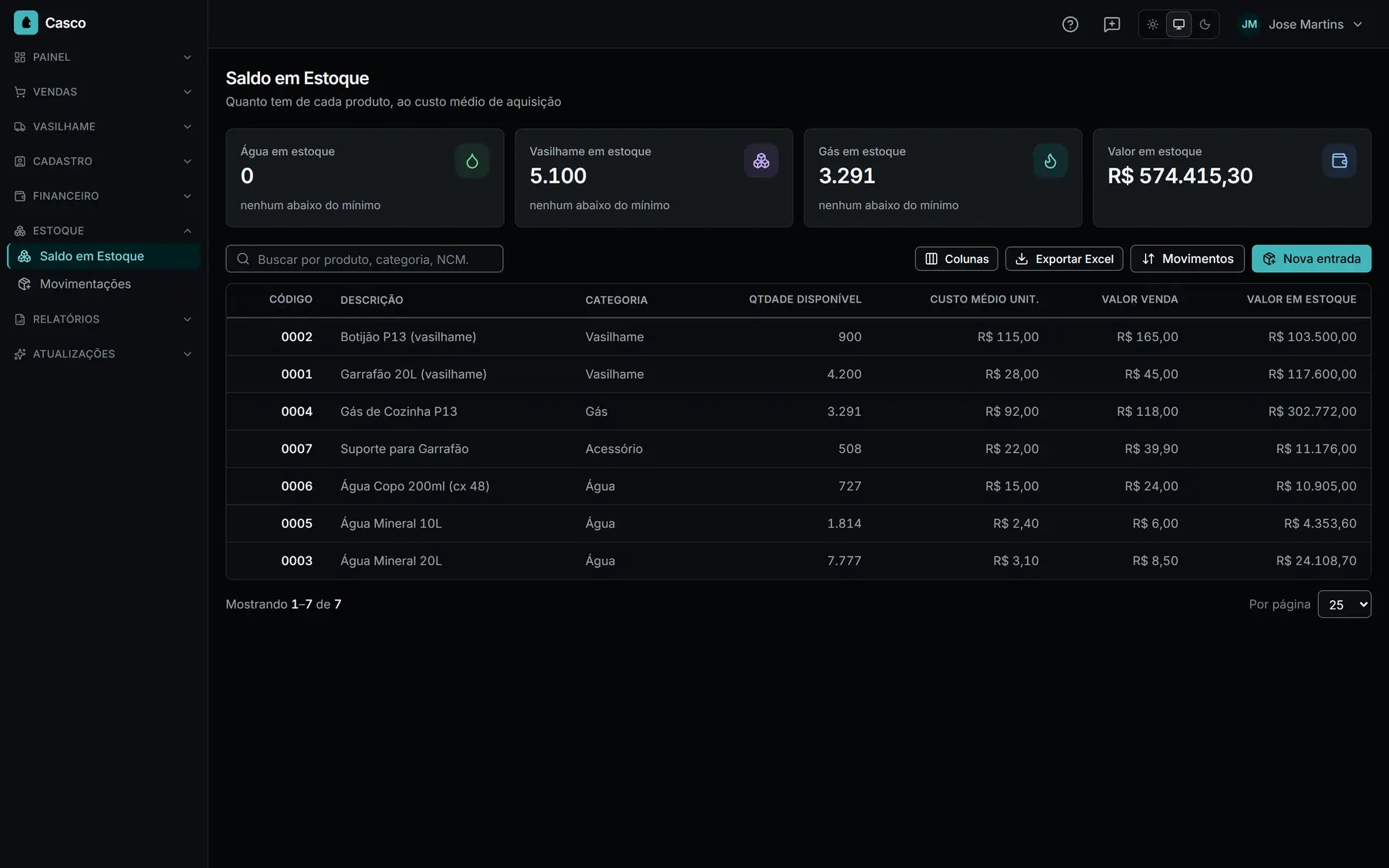This screenshot has width=1389, height=868.
Task: Click the JM user avatar
Action: (1249, 24)
